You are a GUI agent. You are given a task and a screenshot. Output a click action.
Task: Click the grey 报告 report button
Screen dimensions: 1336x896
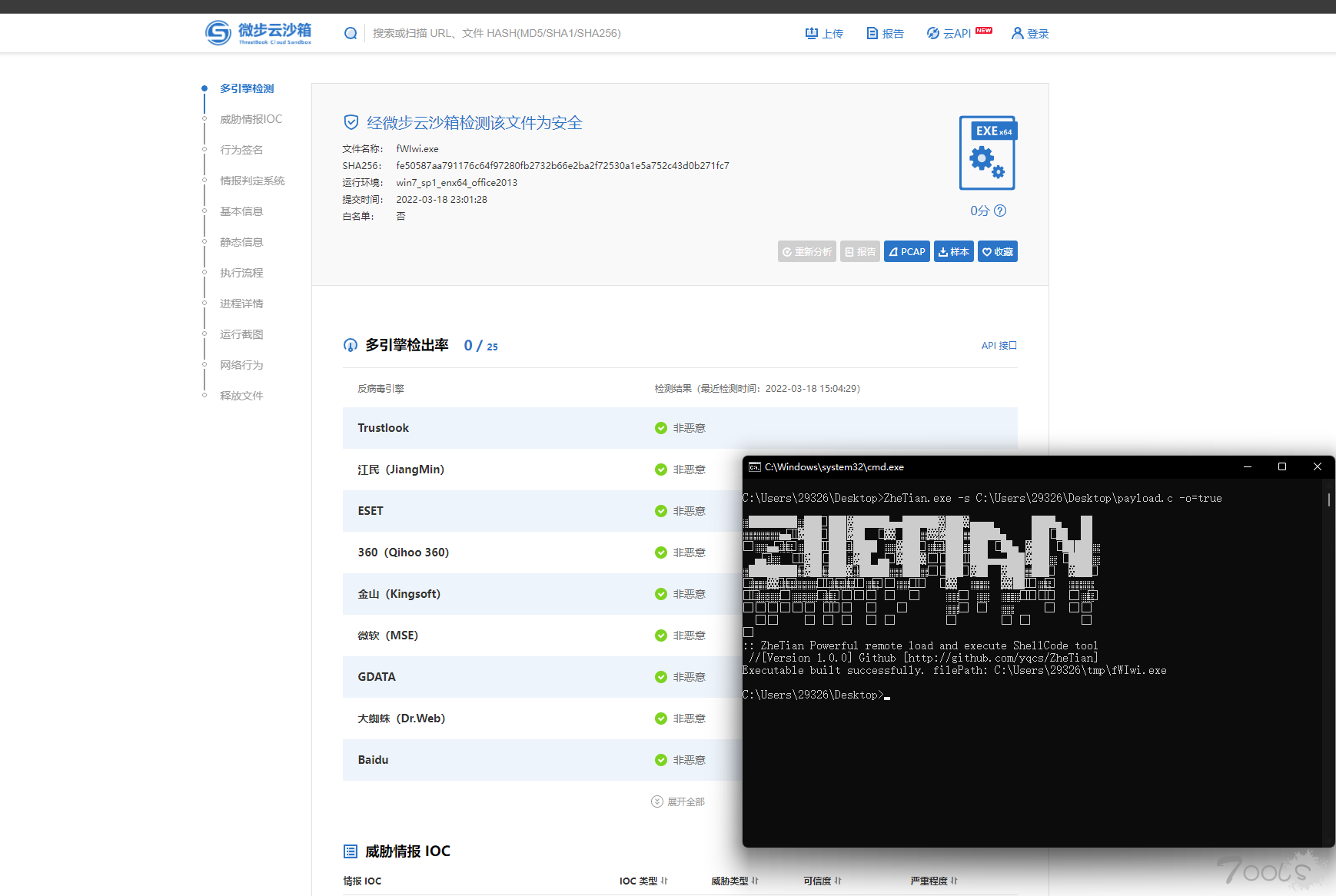860,251
